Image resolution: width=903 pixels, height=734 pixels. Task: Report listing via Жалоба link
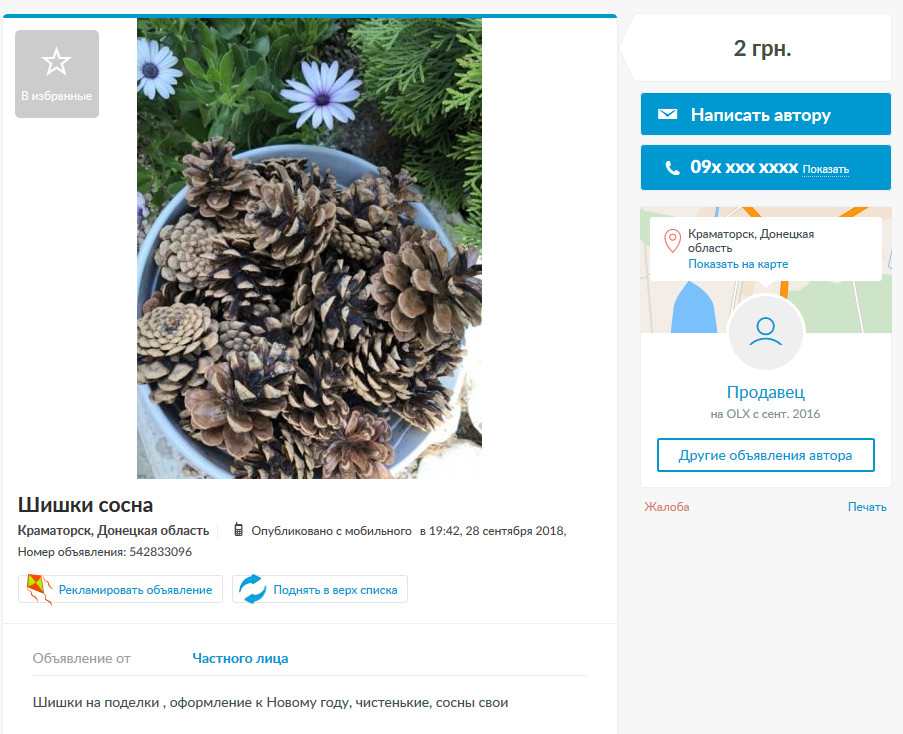pyautogui.click(x=666, y=507)
